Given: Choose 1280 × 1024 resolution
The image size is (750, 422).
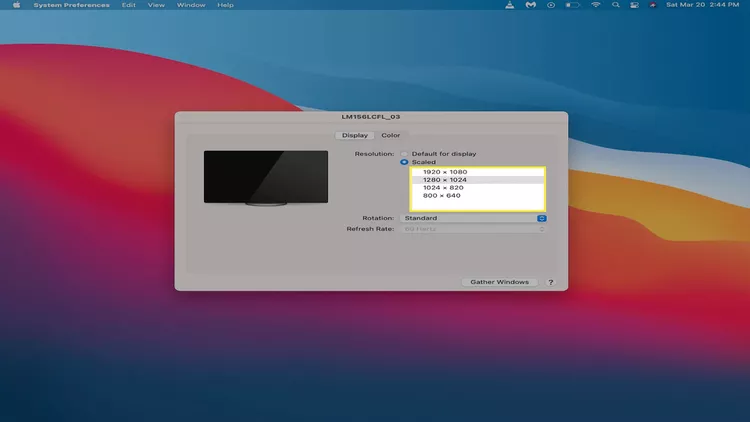Looking at the screenshot, I should tap(477, 180).
